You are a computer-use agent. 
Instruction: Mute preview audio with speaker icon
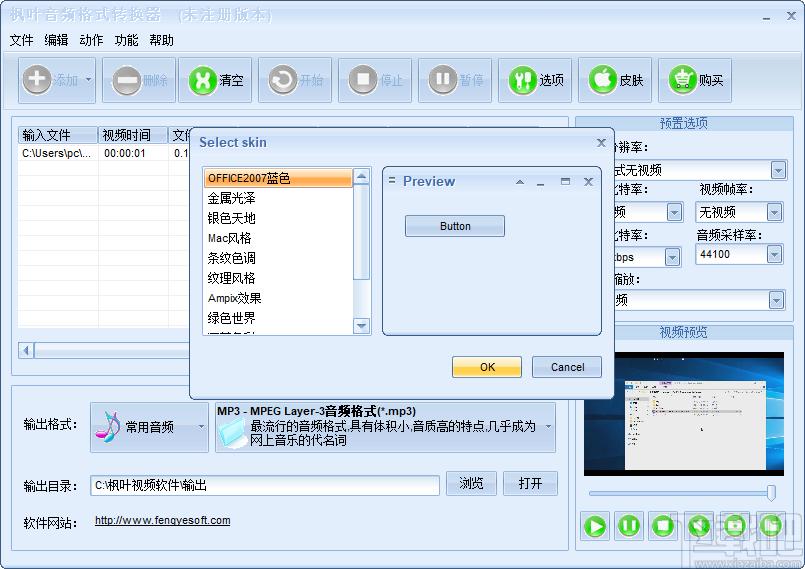[x=699, y=526]
